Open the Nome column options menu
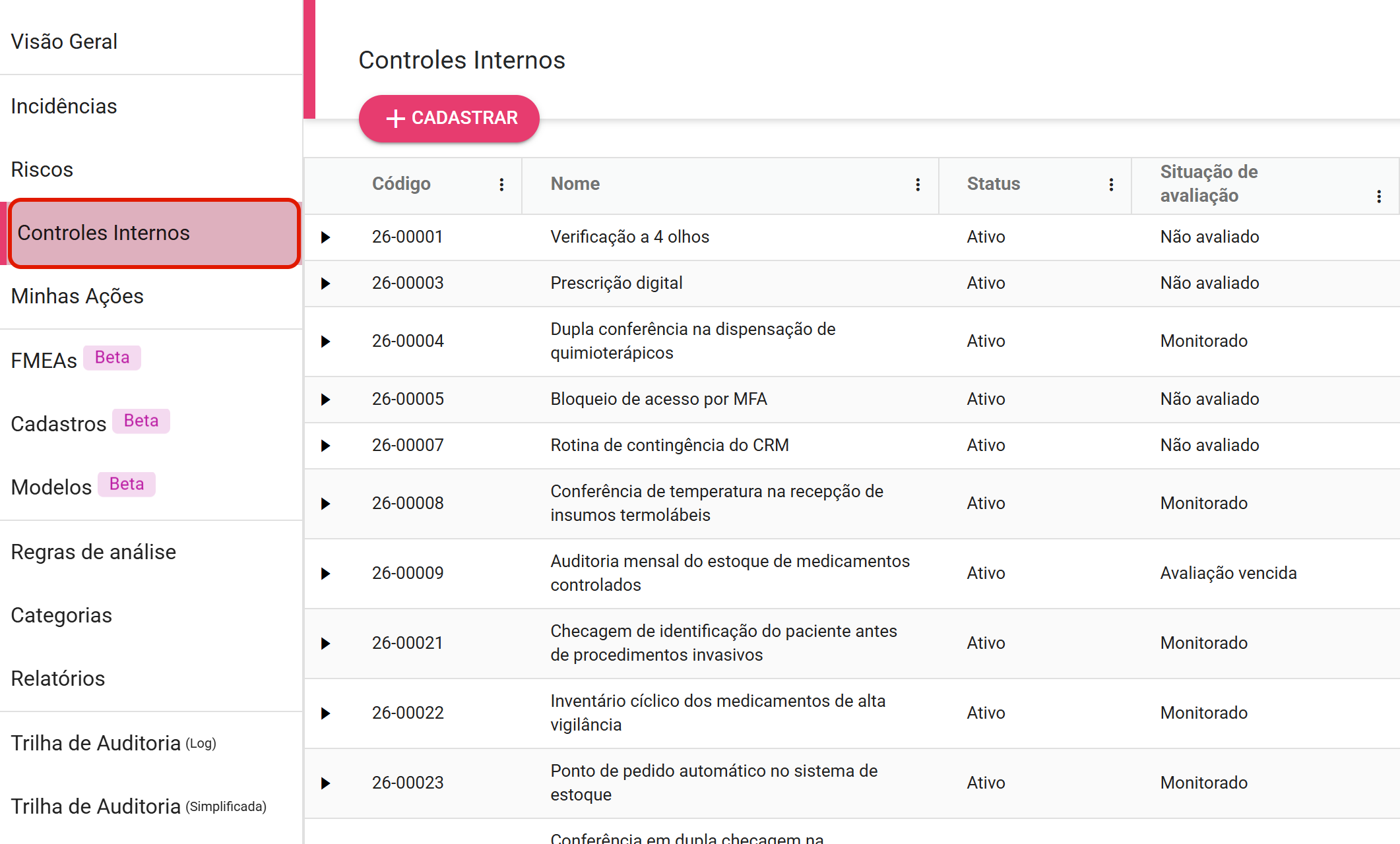1400x844 pixels. click(x=918, y=185)
